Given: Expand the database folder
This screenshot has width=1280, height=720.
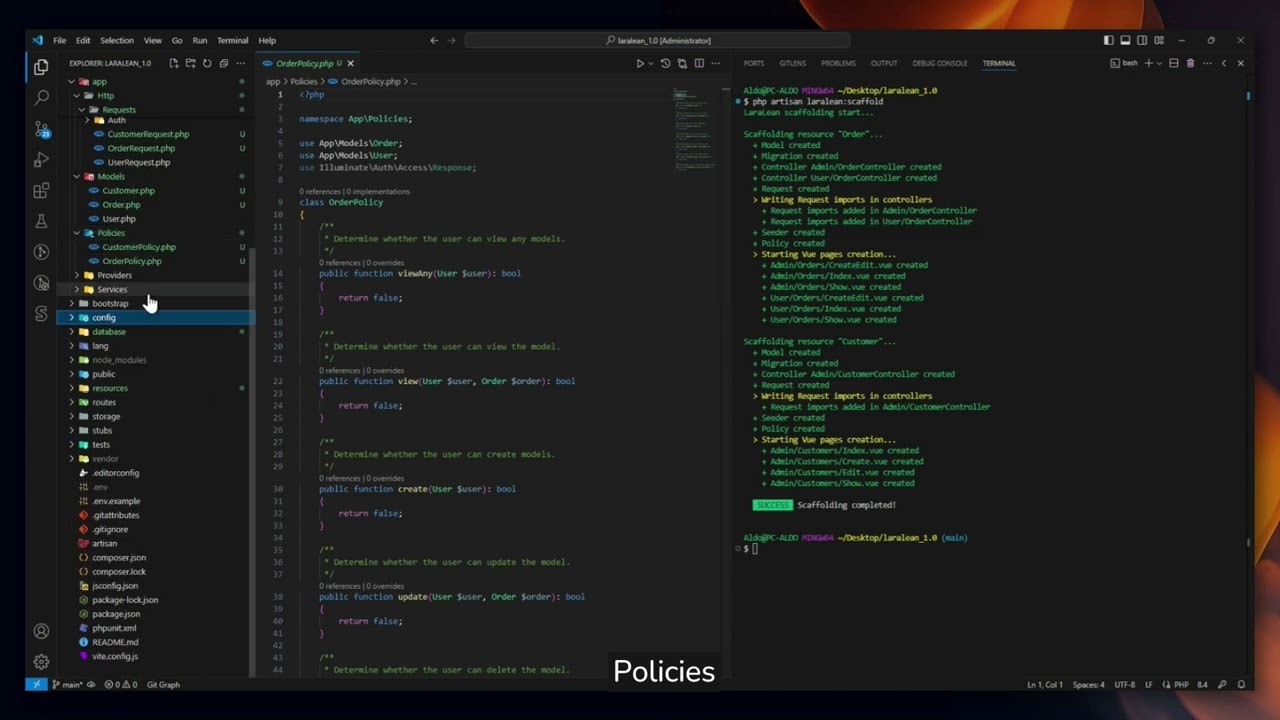Looking at the screenshot, I should [x=72, y=332].
